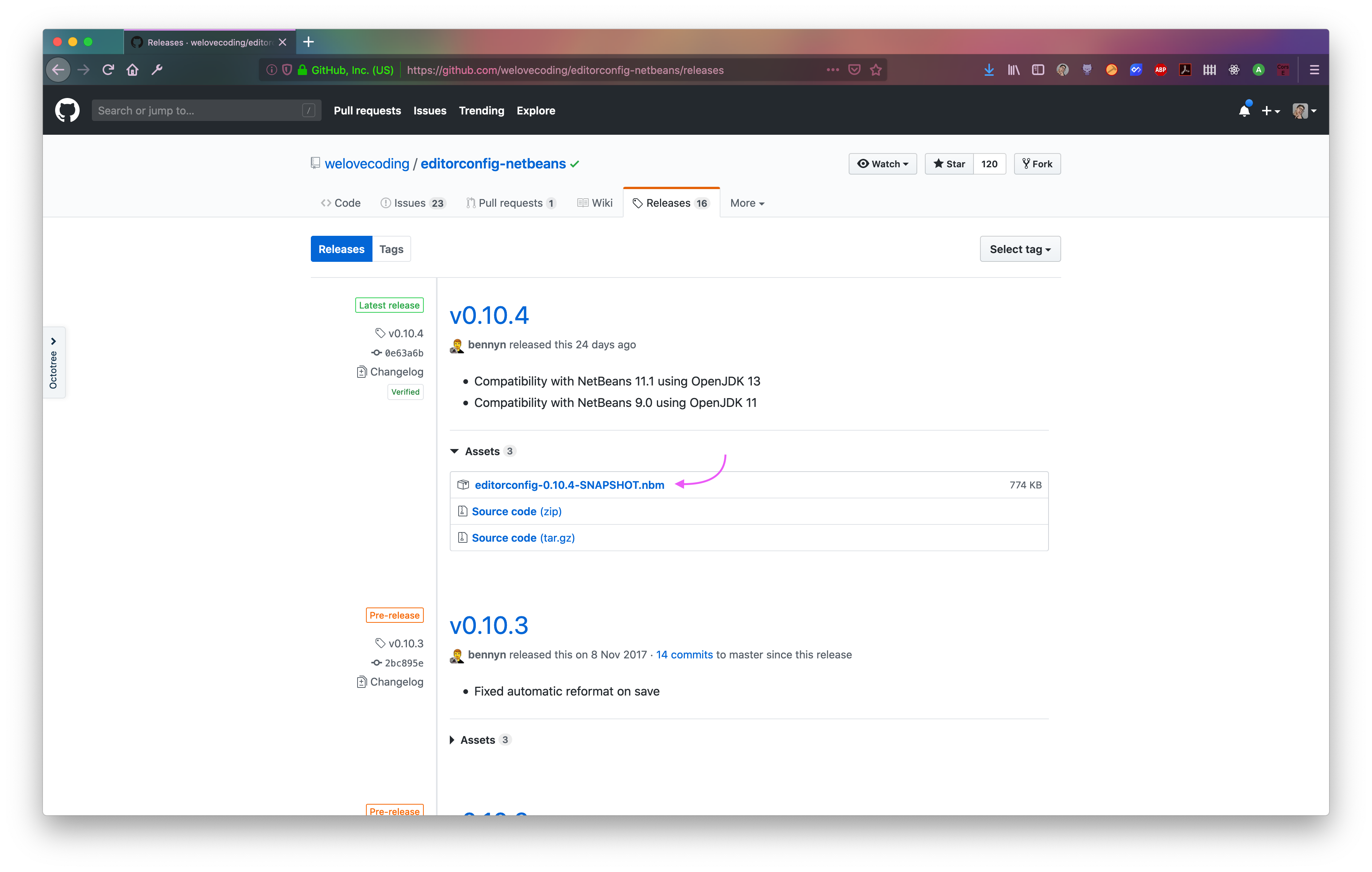
Task: Reload the page with the refresh icon
Action: (x=108, y=70)
